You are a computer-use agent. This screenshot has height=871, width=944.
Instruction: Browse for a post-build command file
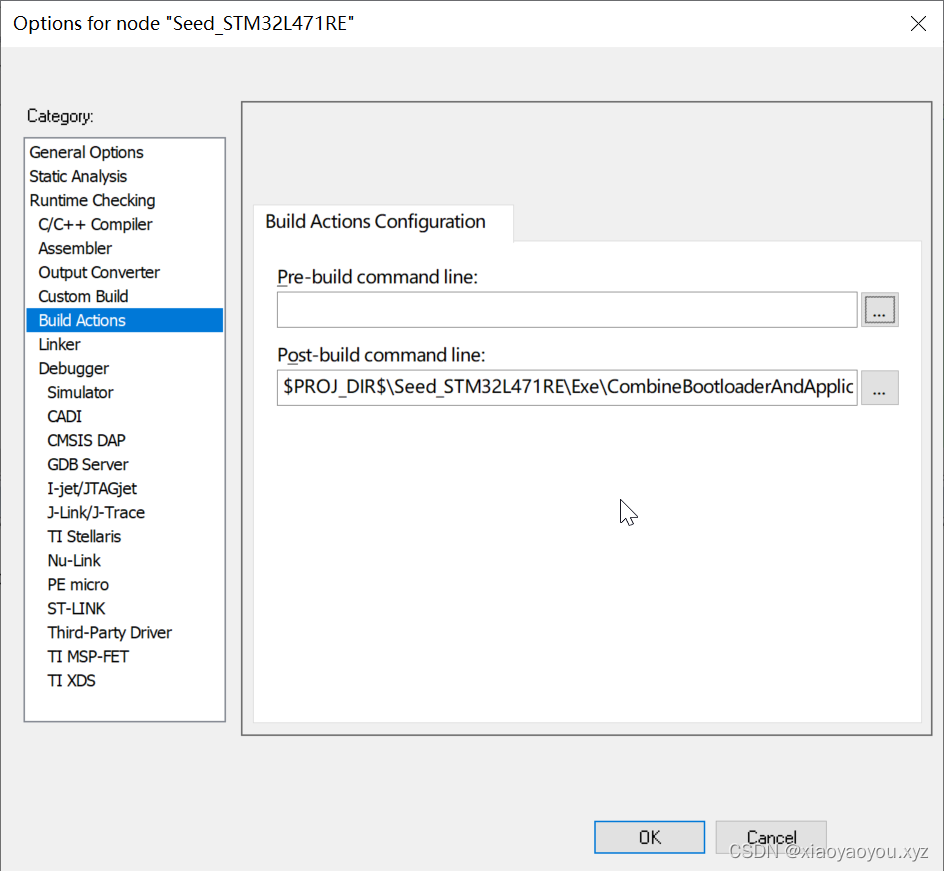coord(879,387)
